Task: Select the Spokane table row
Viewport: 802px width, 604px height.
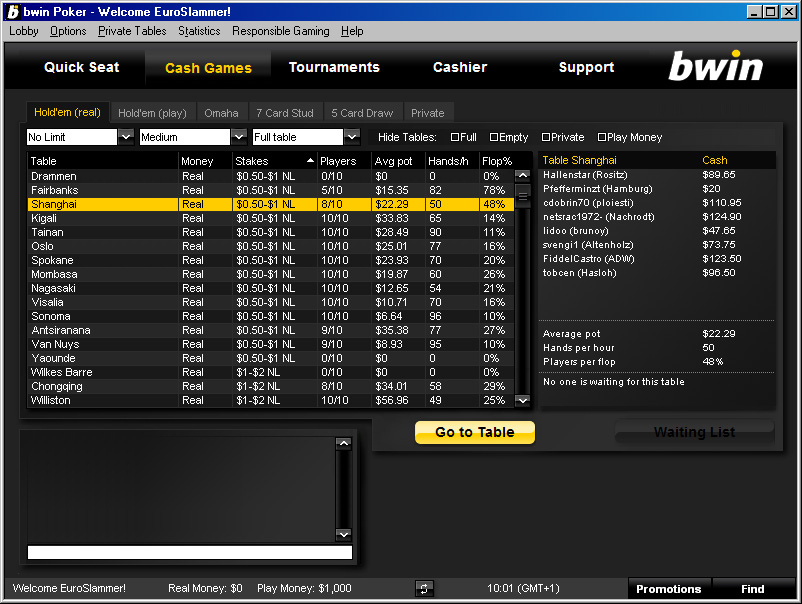Action: coord(271,260)
